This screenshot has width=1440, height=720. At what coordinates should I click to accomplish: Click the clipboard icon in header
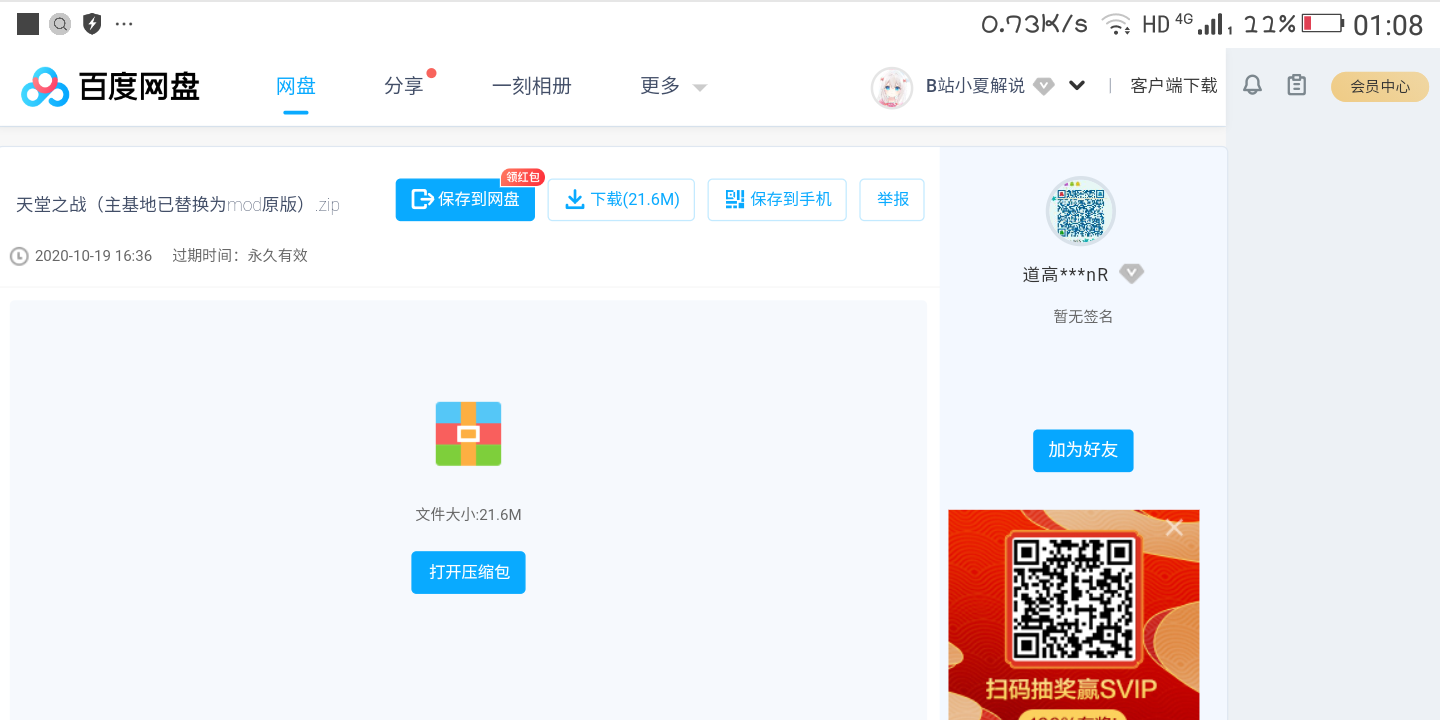point(1297,86)
